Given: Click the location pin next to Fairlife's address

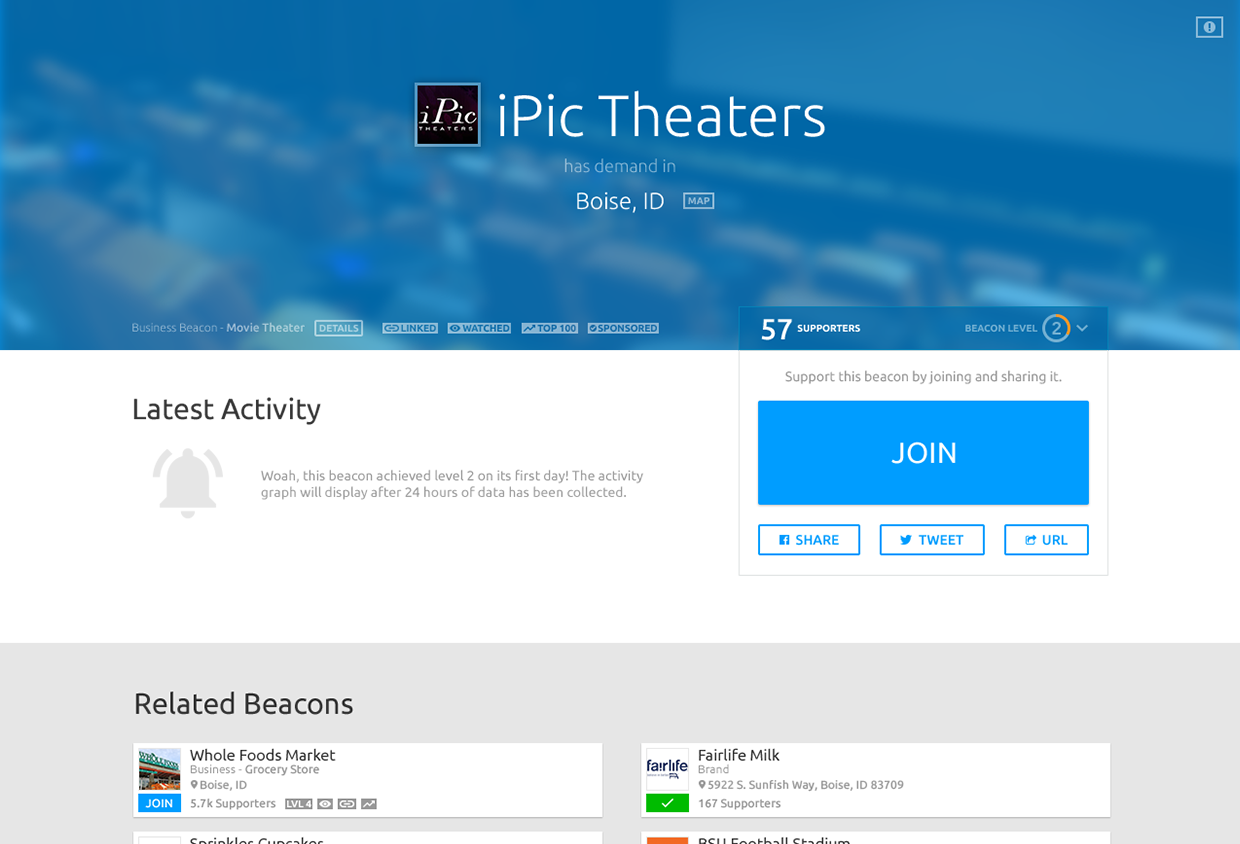Looking at the screenshot, I should [x=702, y=785].
